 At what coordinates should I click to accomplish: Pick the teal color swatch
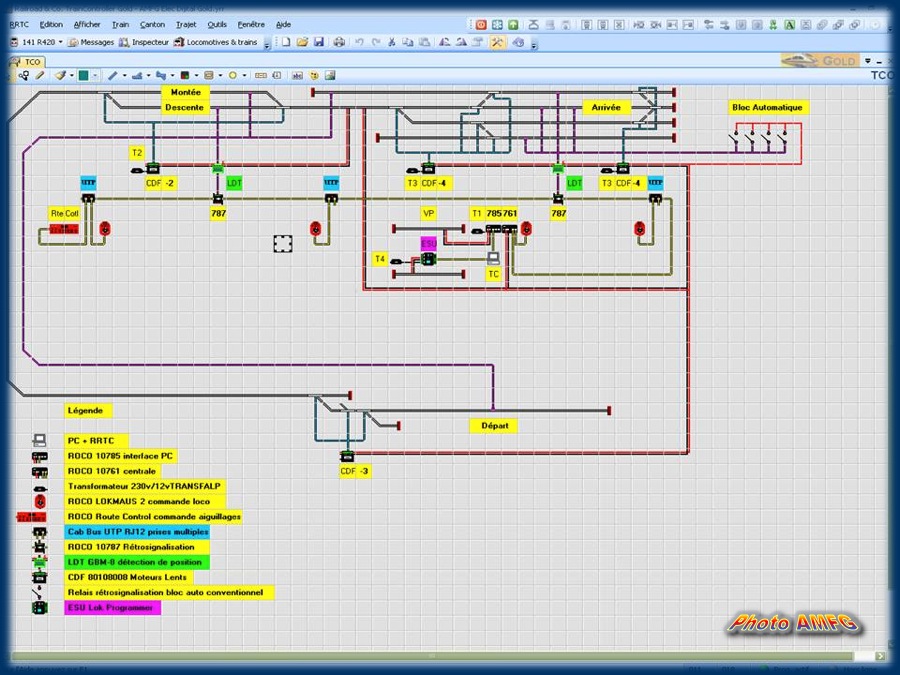83,75
